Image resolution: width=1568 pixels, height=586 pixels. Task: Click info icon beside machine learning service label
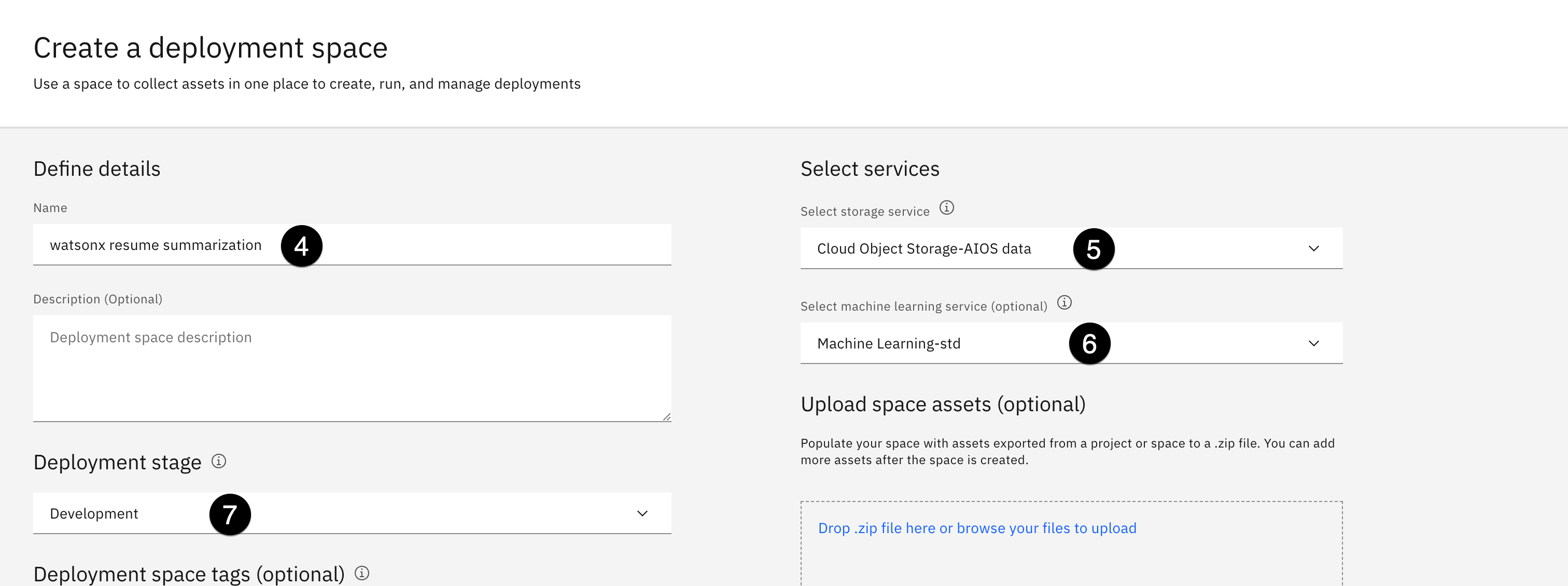1063,302
